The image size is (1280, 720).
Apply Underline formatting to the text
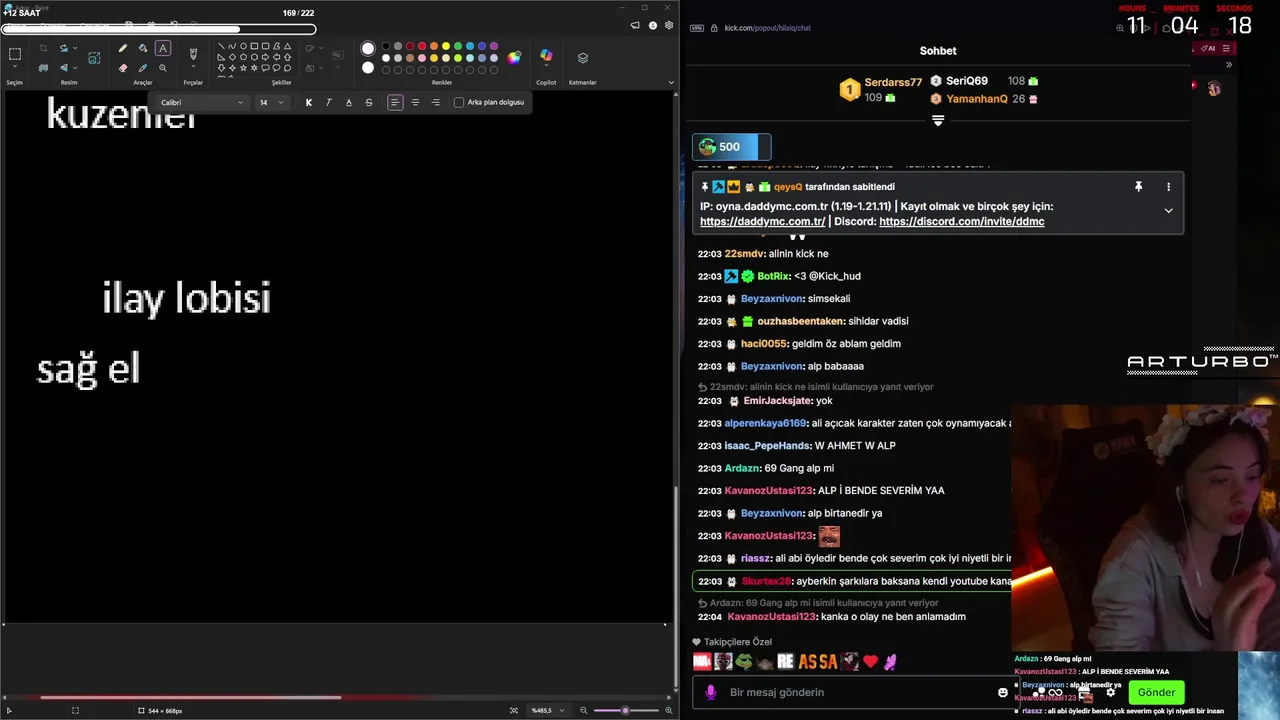[x=349, y=102]
